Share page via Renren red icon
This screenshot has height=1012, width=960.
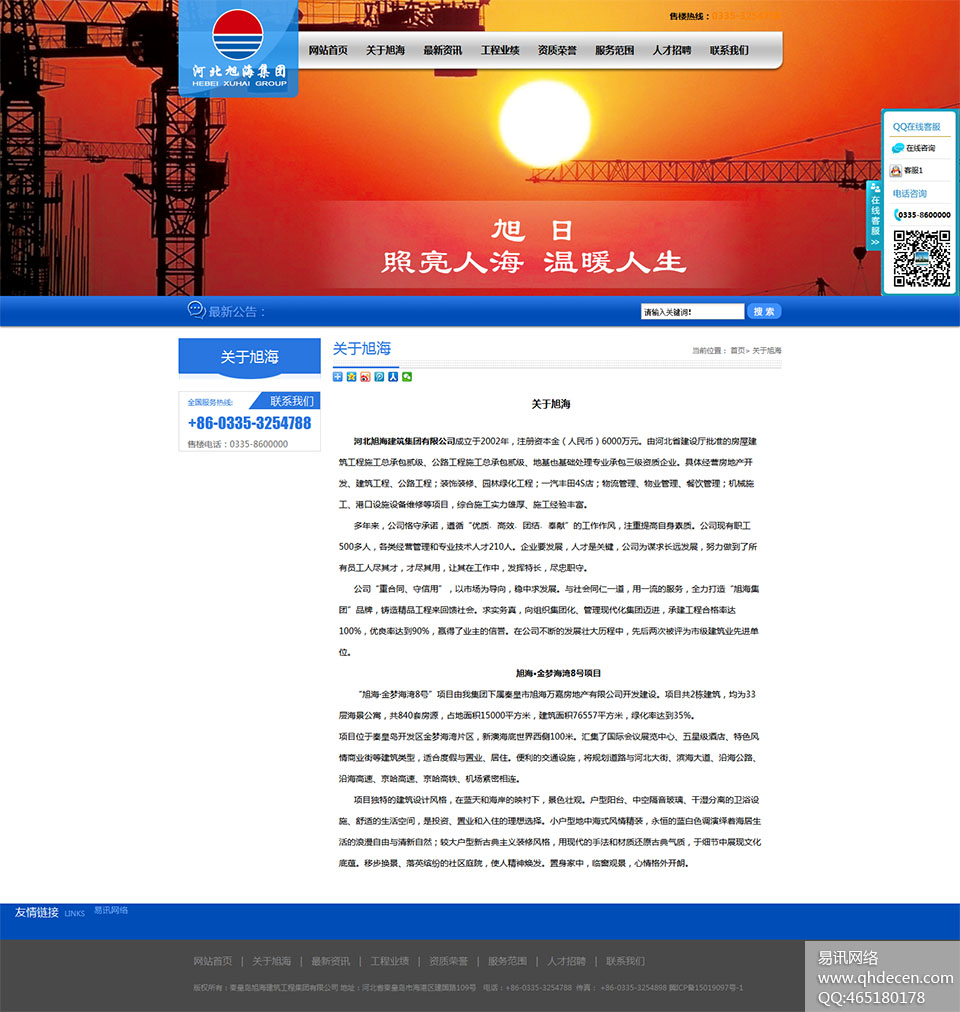click(392, 376)
